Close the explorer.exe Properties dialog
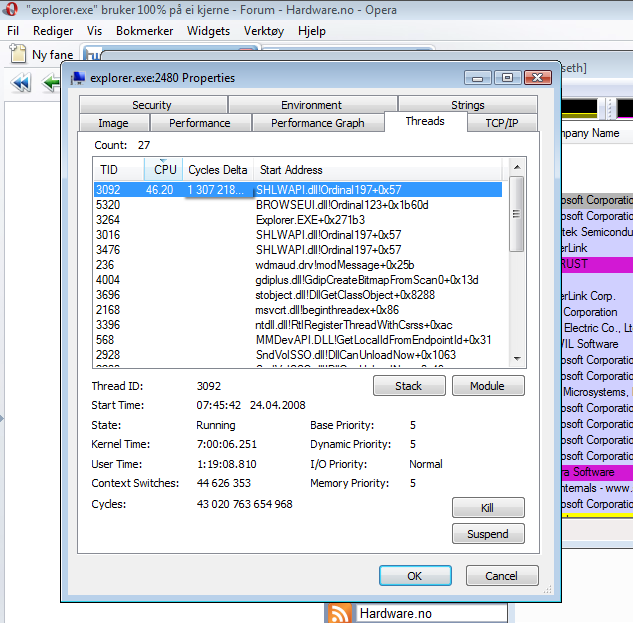Screen dimensions: 633x623 click(538, 78)
